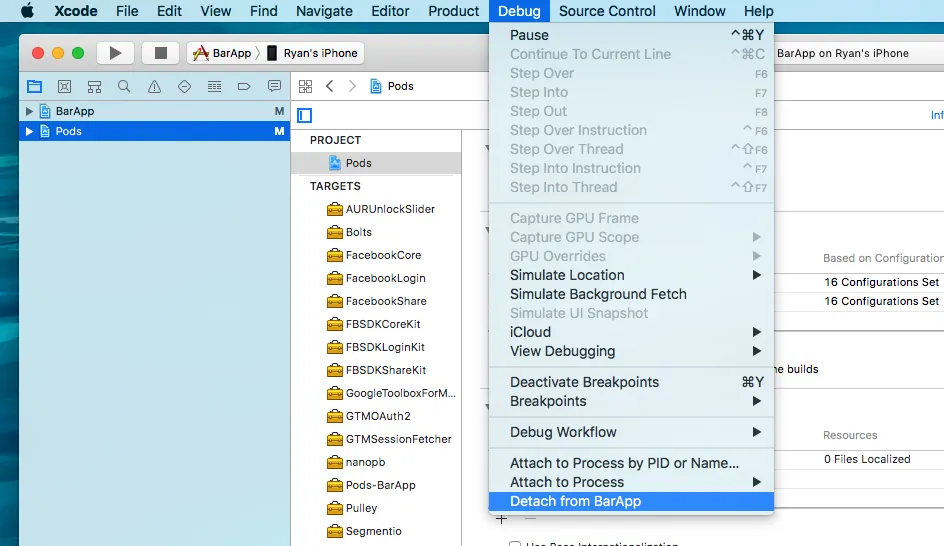Open the Window menu

click(700, 11)
